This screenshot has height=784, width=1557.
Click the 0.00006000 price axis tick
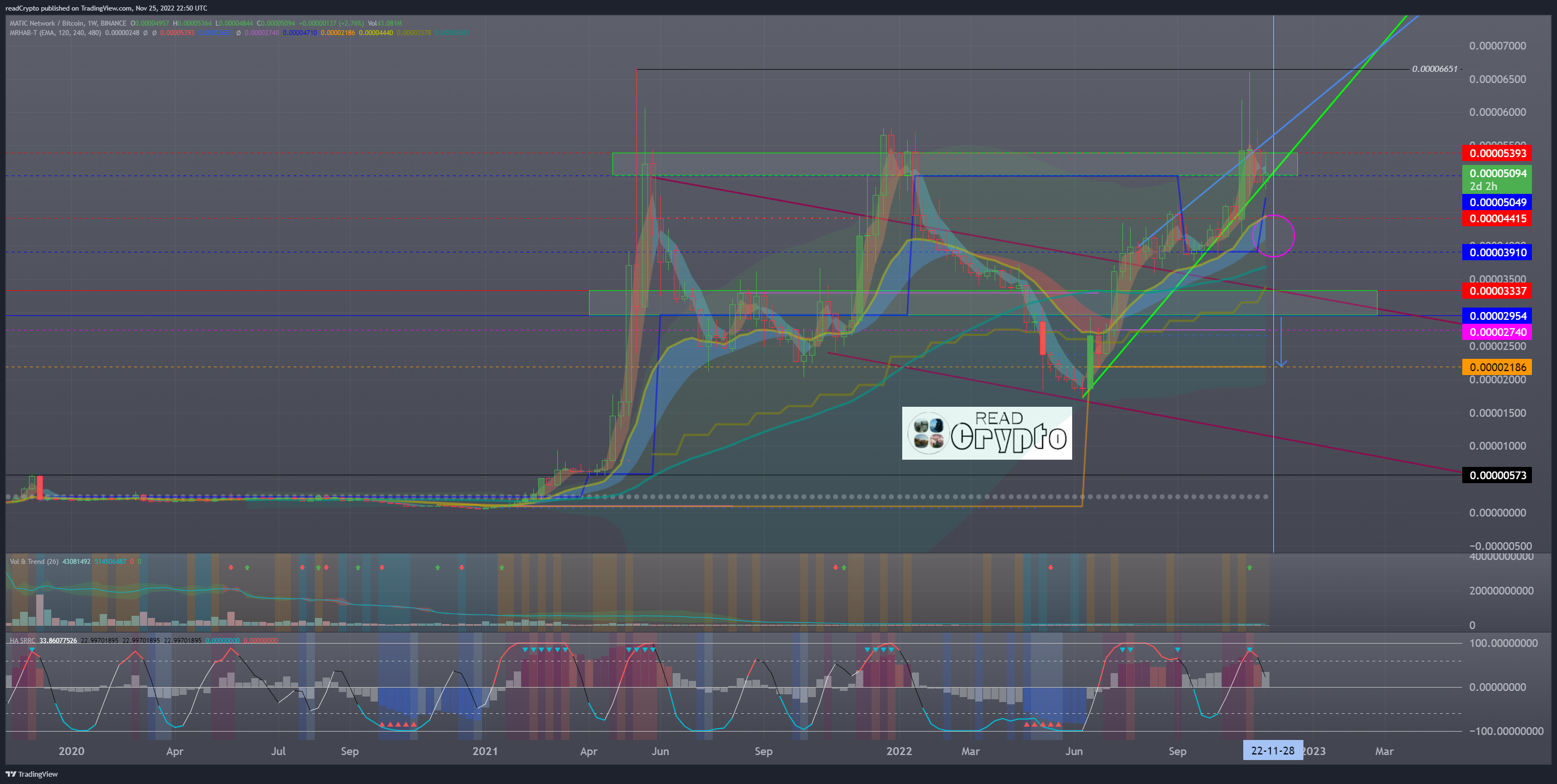tap(1497, 113)
